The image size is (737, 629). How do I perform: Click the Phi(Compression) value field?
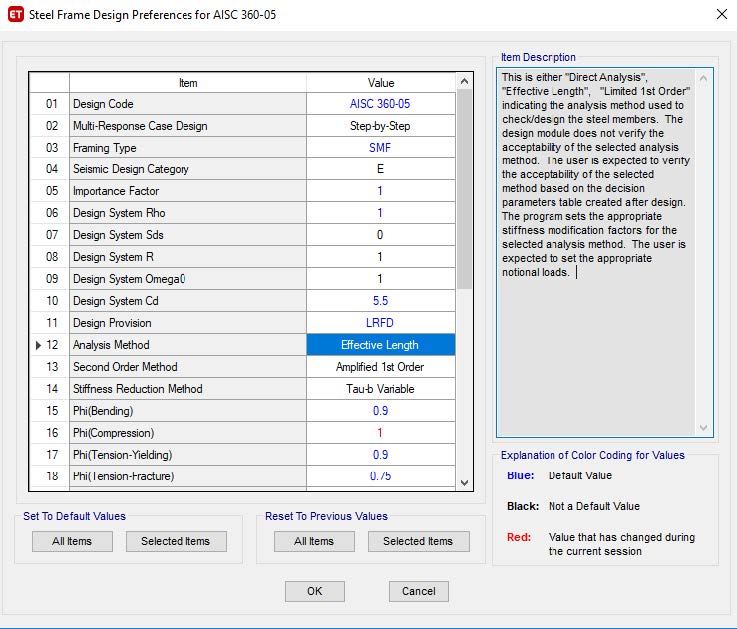(x=380, y=432)
